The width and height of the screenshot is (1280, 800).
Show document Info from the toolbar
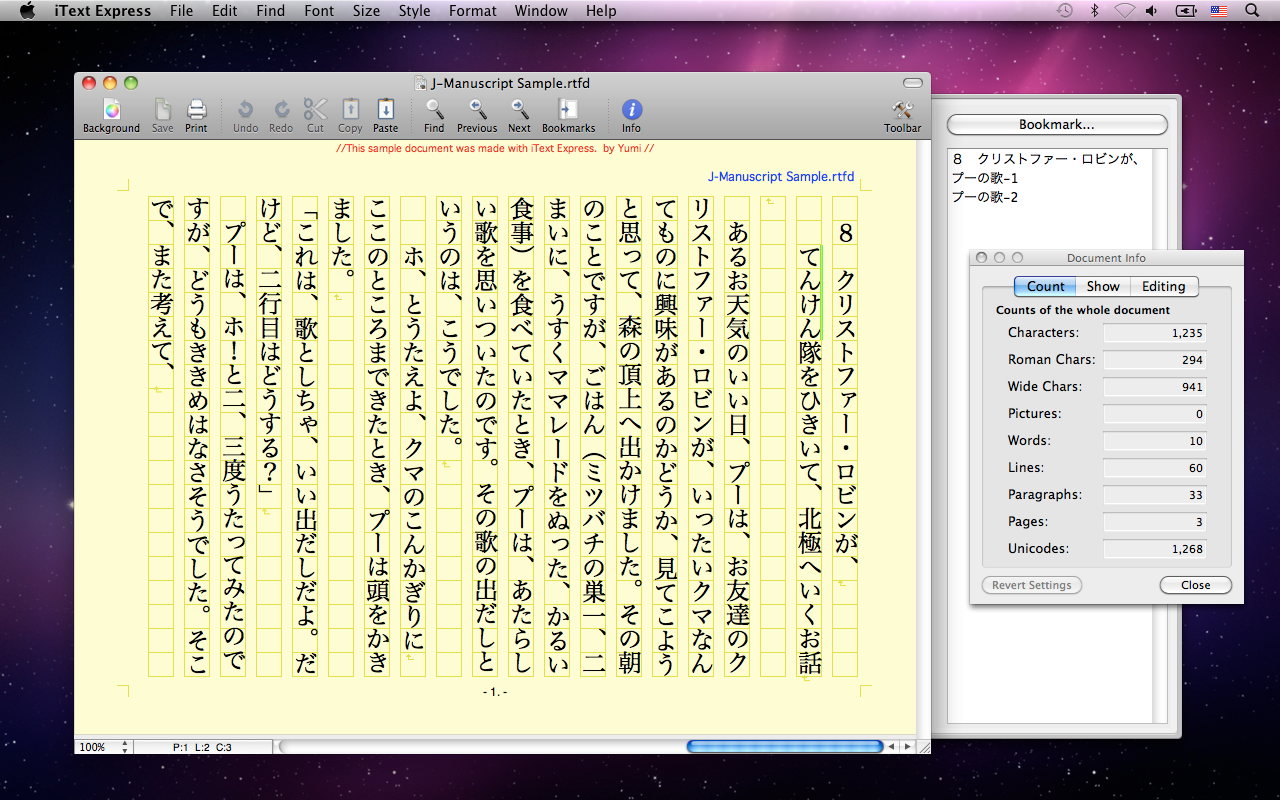[x=631, y=110]
